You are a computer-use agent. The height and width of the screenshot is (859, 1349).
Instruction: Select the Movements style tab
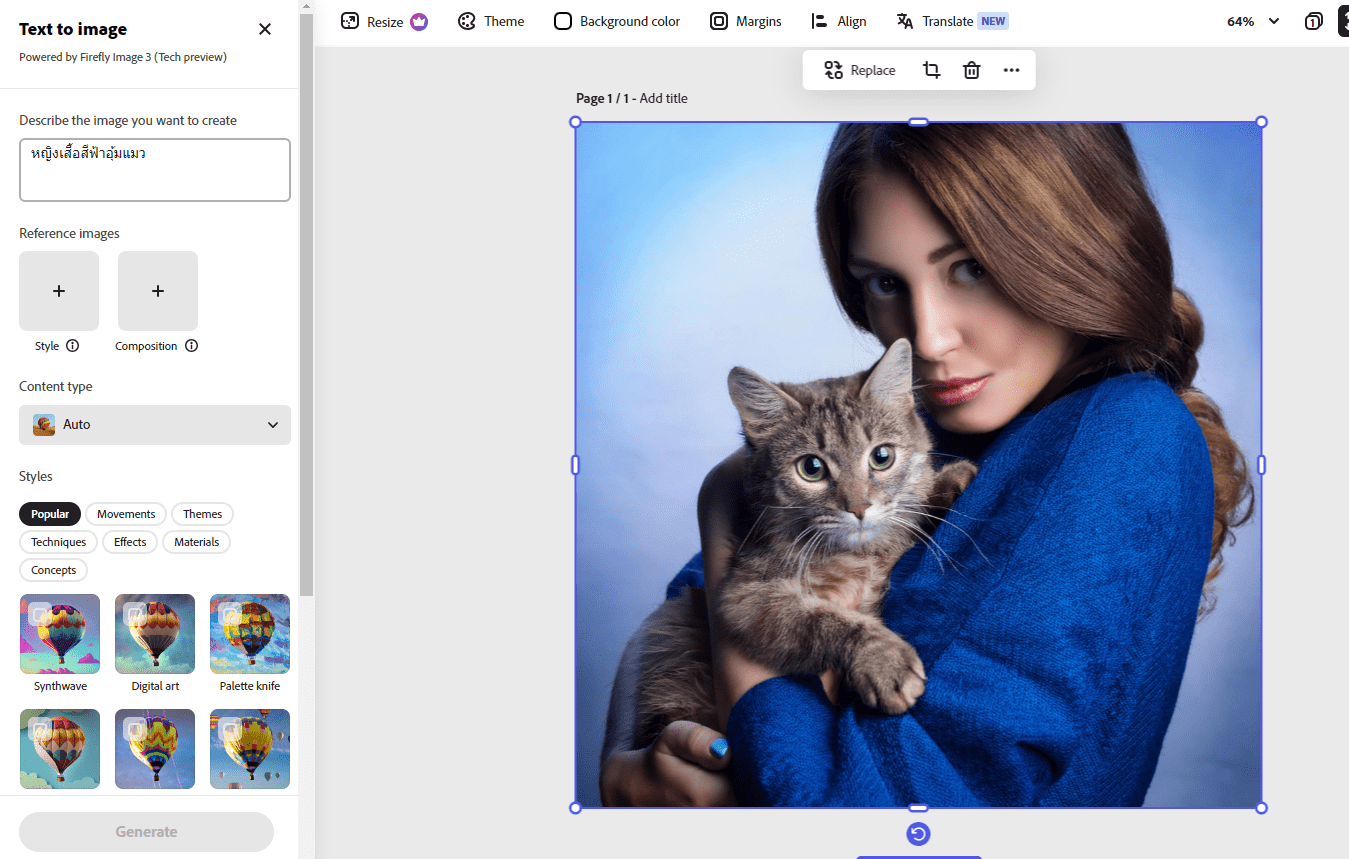click(x=126, y=514)
